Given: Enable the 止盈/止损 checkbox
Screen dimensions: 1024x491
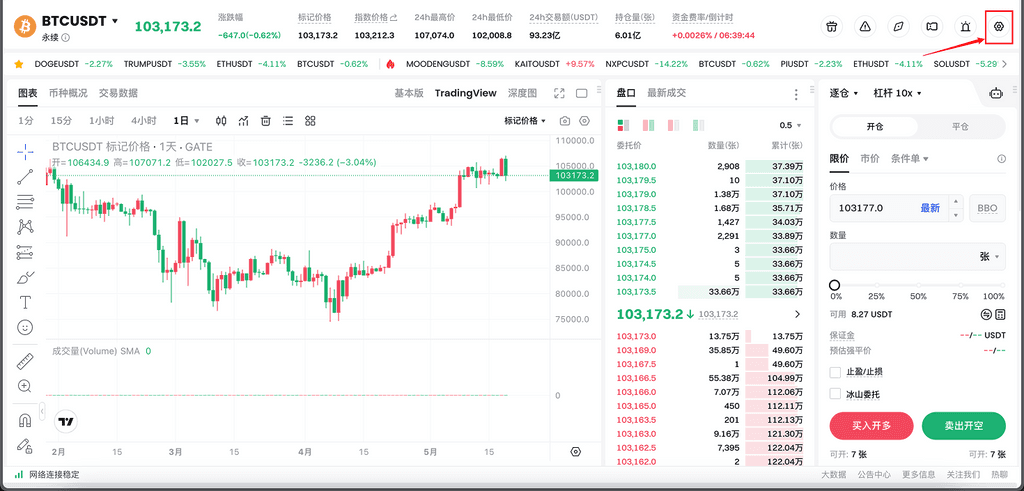Looking at the screenshot, I should click(x=836, y=372).
